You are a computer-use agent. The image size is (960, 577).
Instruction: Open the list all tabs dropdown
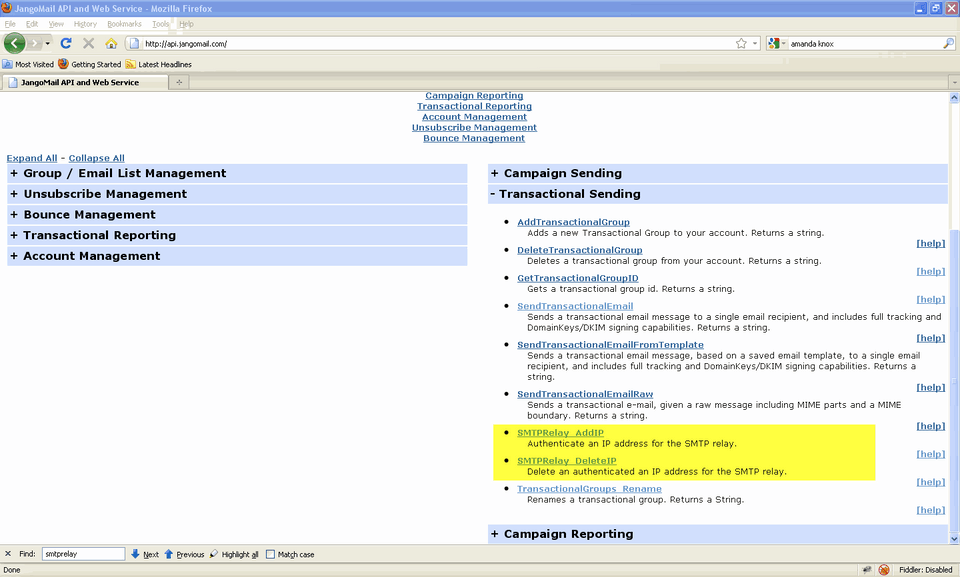tap(954, 82)
